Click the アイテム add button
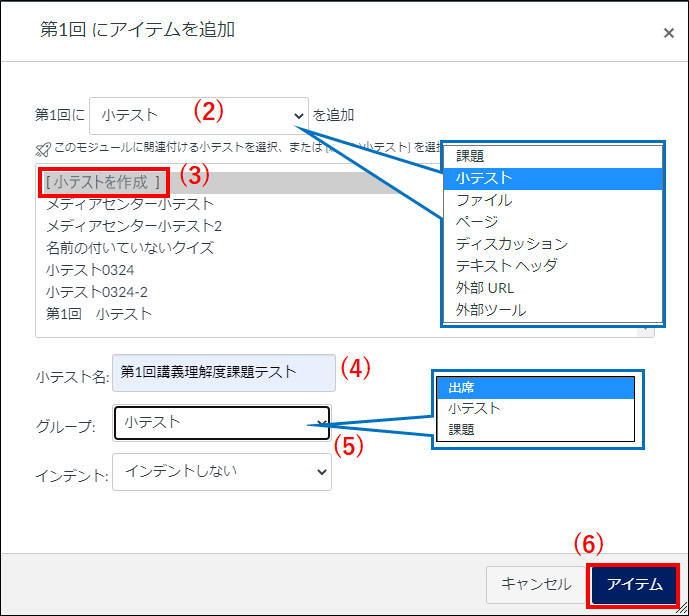This screenshot has width=689, height=616. point(634,584)
